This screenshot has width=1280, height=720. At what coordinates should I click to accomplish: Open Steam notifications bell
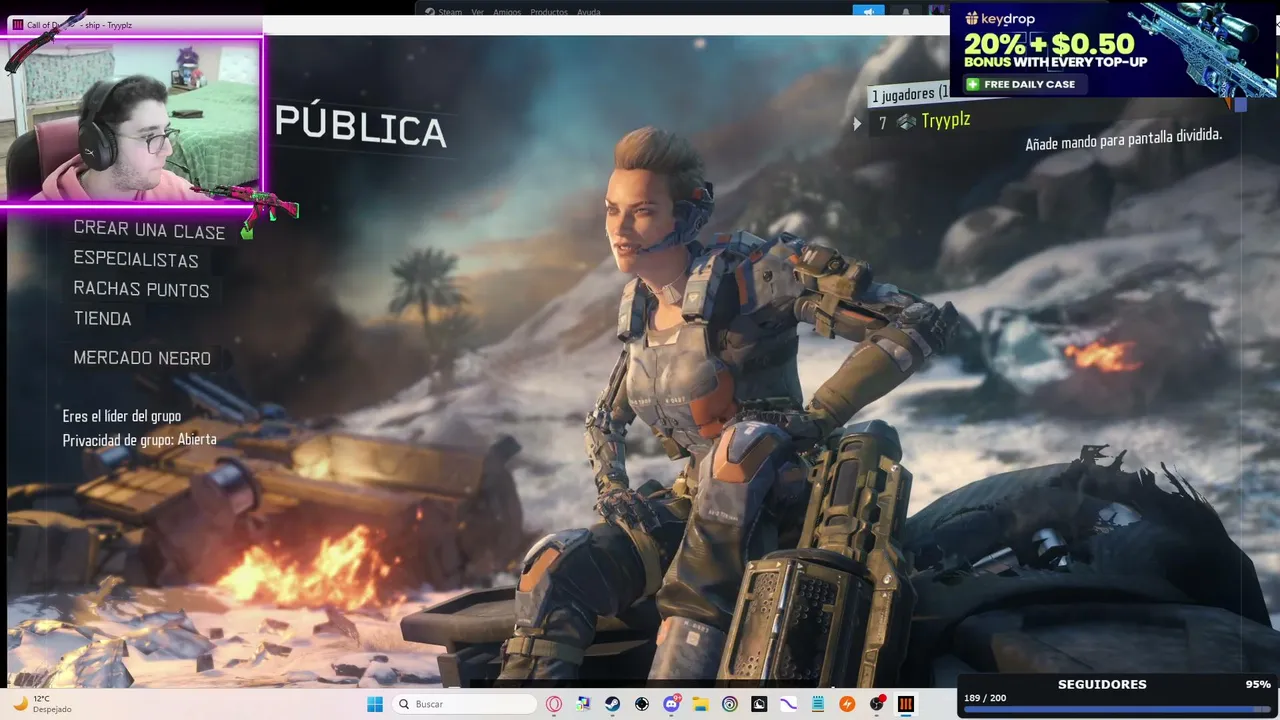pyautogui.click(x=906, y=12)
